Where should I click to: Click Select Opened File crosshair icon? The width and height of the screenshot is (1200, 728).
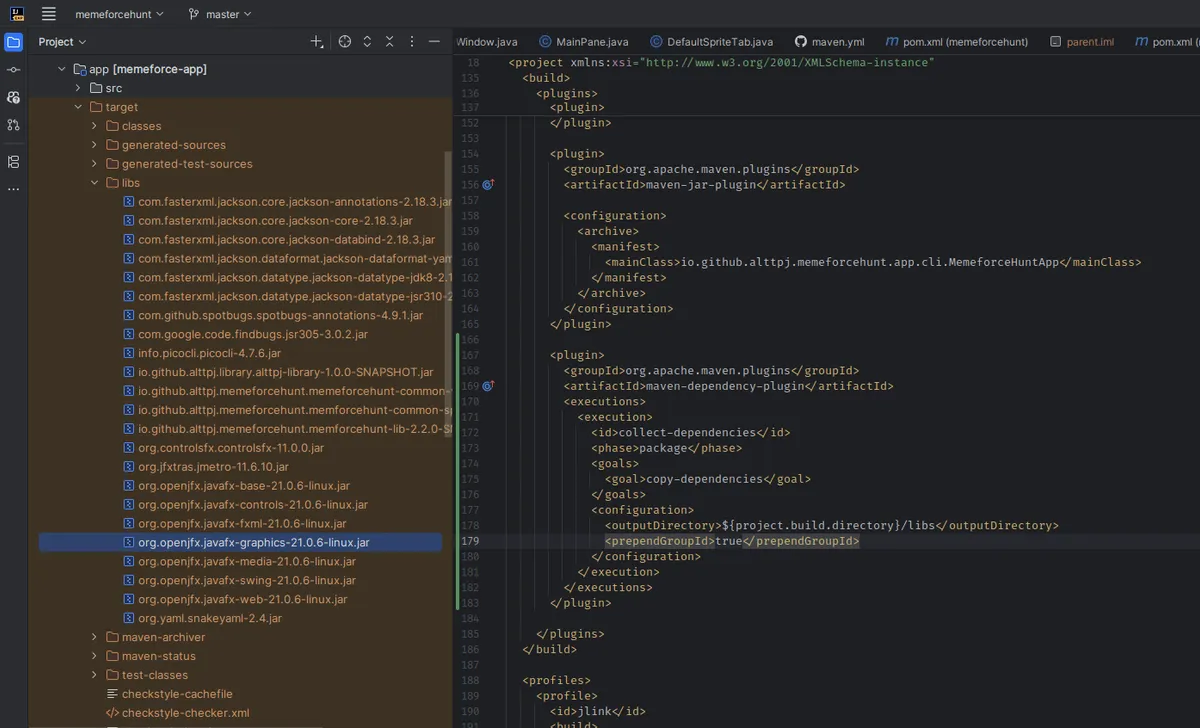click(344, 41)
